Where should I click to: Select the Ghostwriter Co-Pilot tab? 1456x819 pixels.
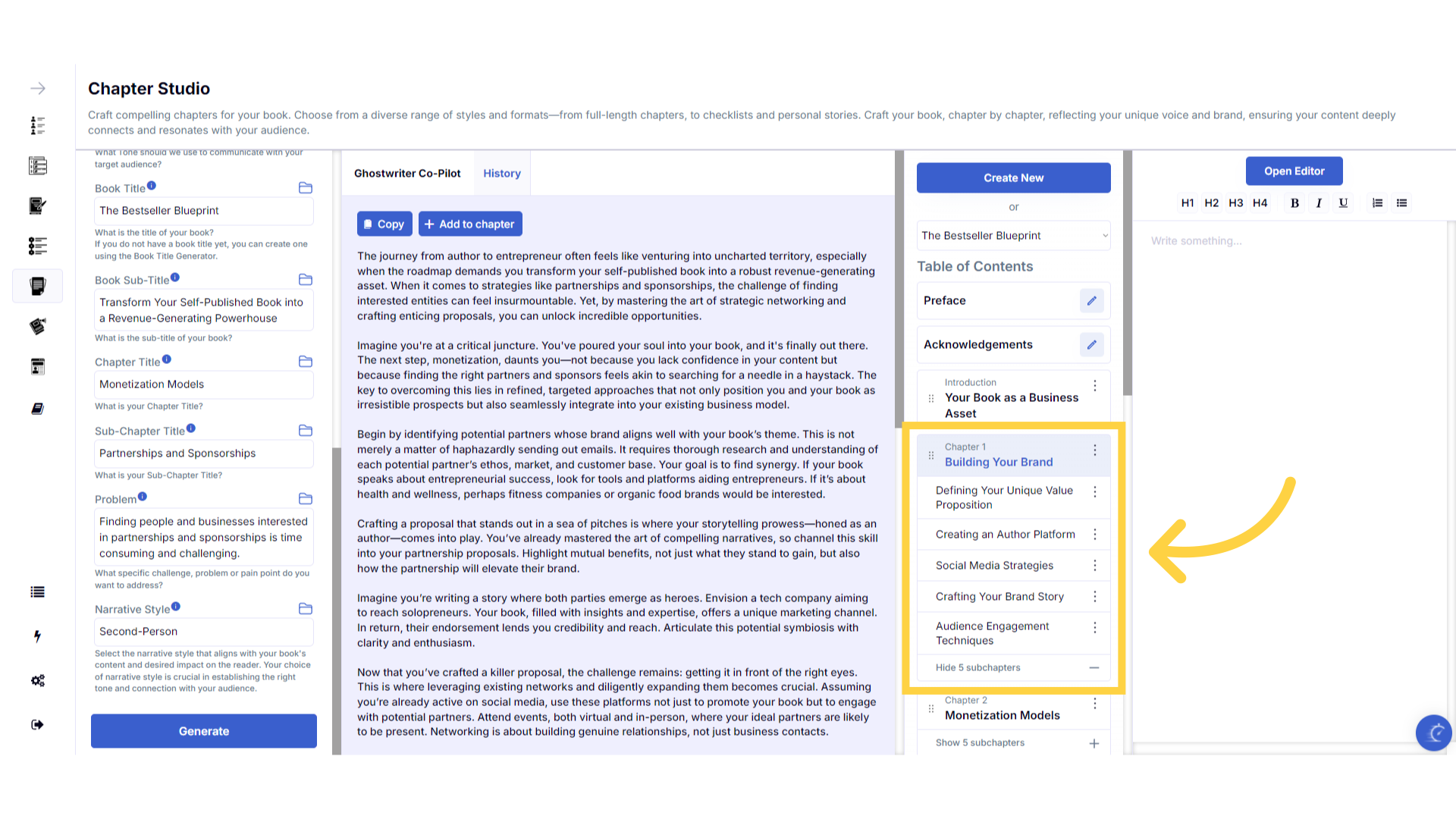point(407,174)
